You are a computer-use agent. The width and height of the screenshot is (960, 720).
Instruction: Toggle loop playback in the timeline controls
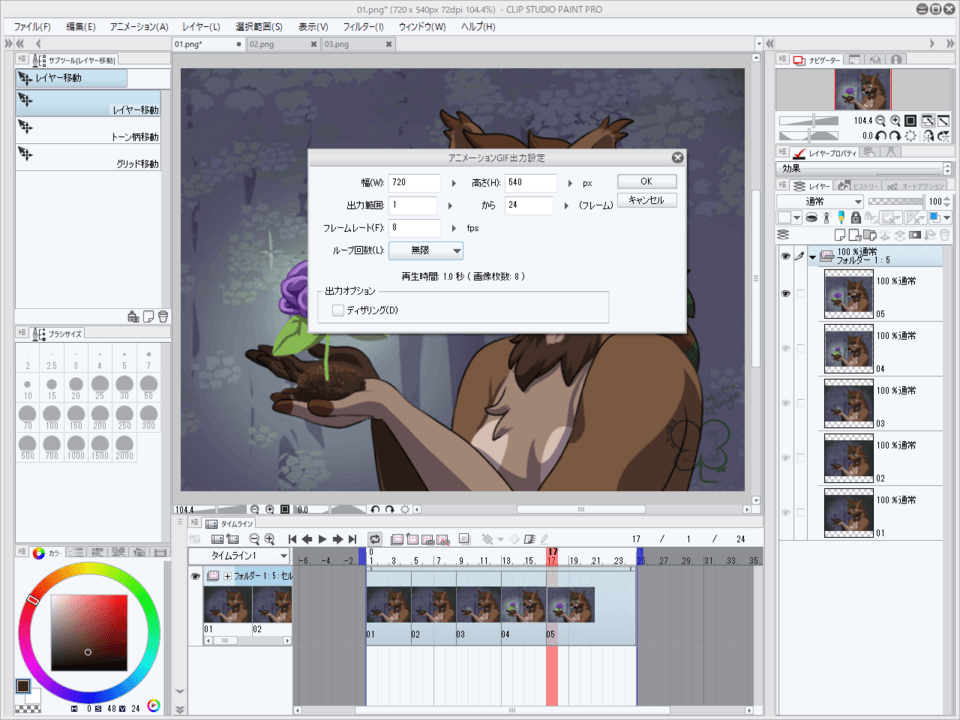tap(375, 538)
